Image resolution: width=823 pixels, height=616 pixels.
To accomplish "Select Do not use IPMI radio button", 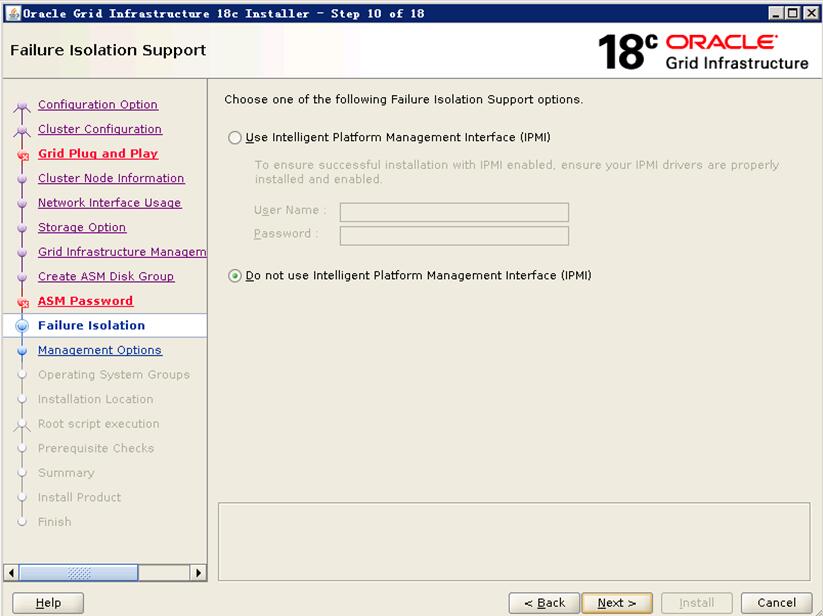I will click(x=235, y=275).
